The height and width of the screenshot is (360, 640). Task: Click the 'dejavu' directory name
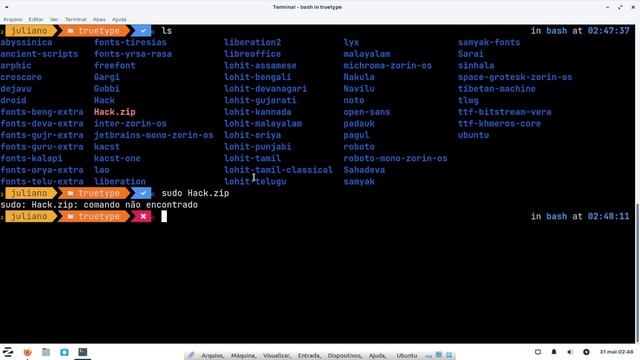click(x=16, y=89)
